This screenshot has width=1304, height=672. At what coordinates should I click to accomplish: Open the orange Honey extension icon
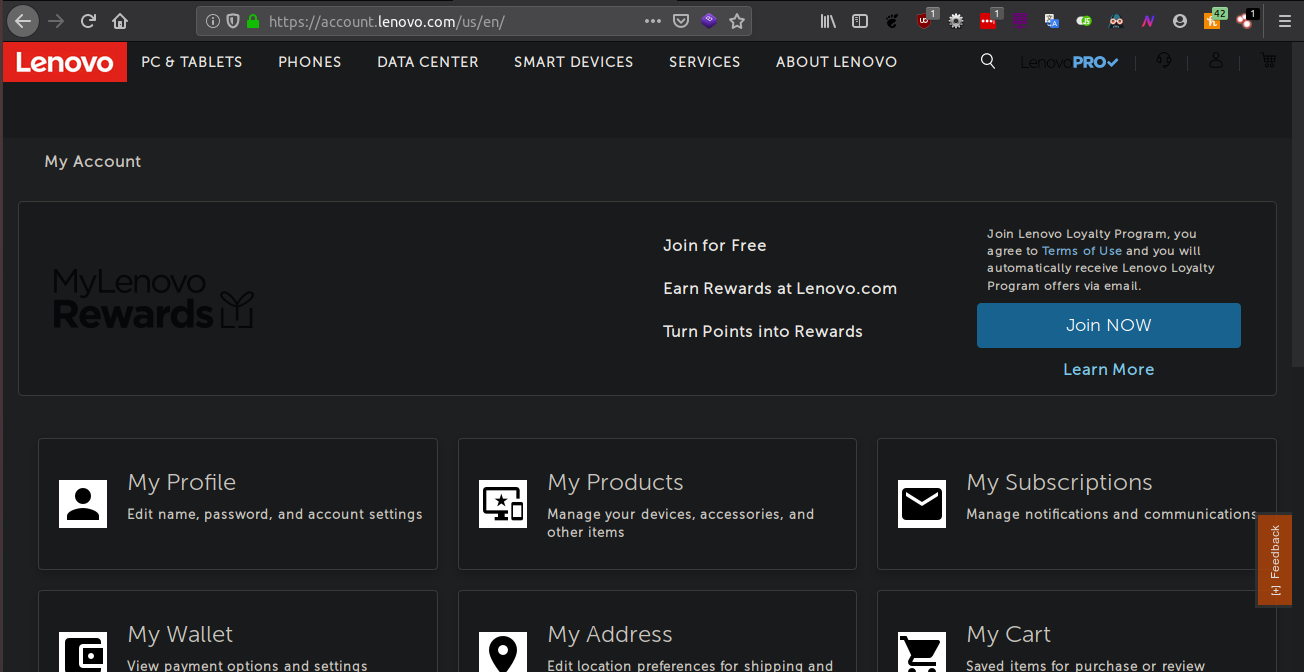(x=1213, y=19)
